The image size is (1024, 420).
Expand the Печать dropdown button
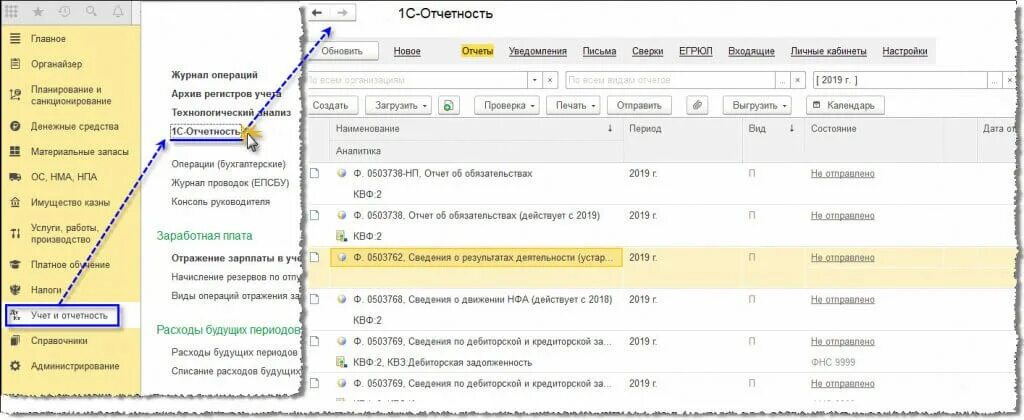click(x=573, y=105)
